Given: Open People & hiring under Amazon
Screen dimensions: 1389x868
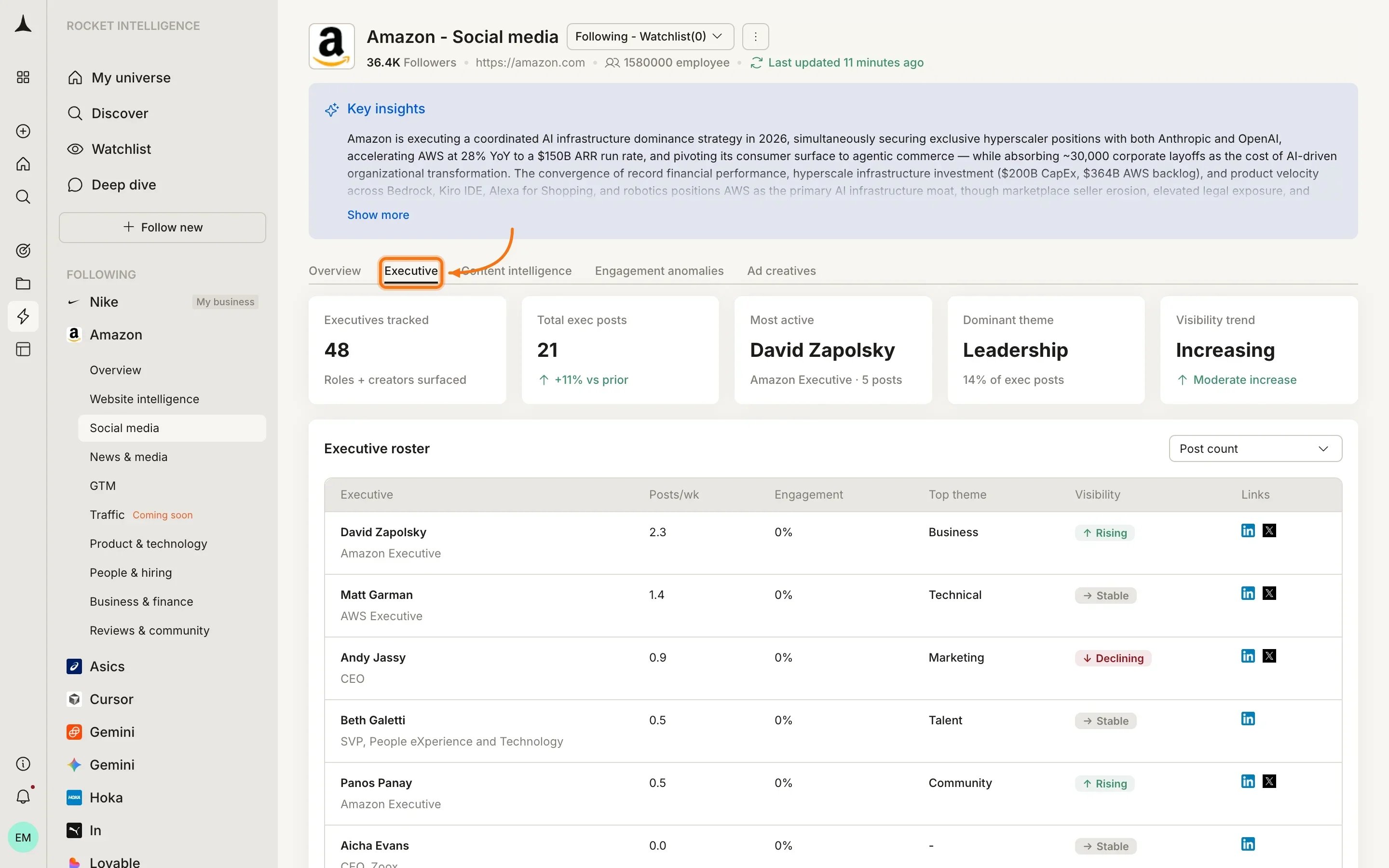Looking at the screenshot, I should pyautogui.click(x=130, y=572).
